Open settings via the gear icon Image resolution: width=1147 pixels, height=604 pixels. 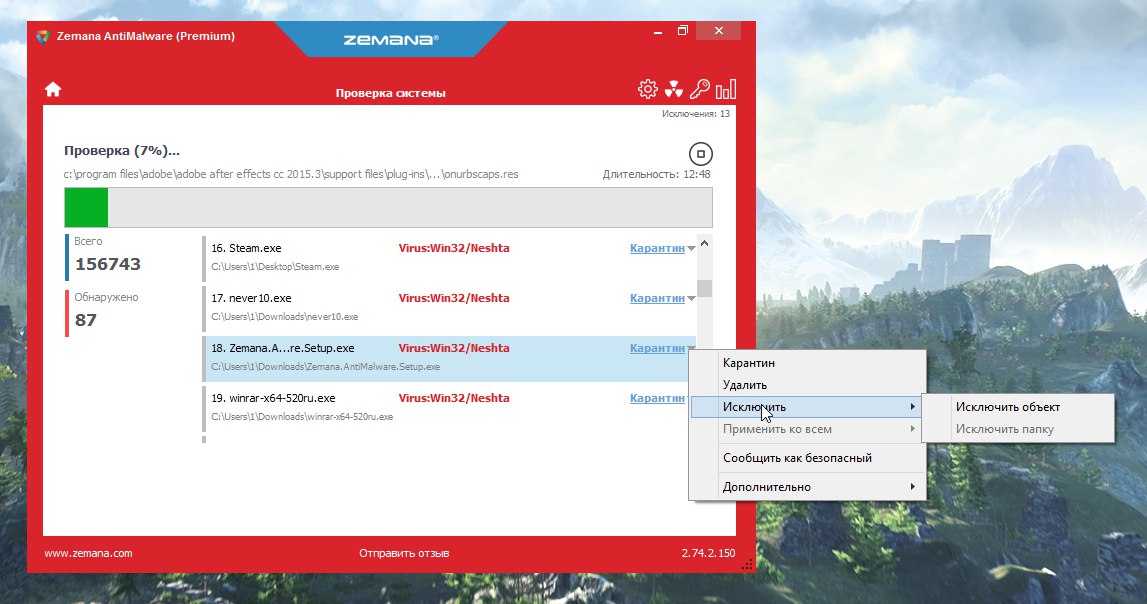tap(647, 89)
